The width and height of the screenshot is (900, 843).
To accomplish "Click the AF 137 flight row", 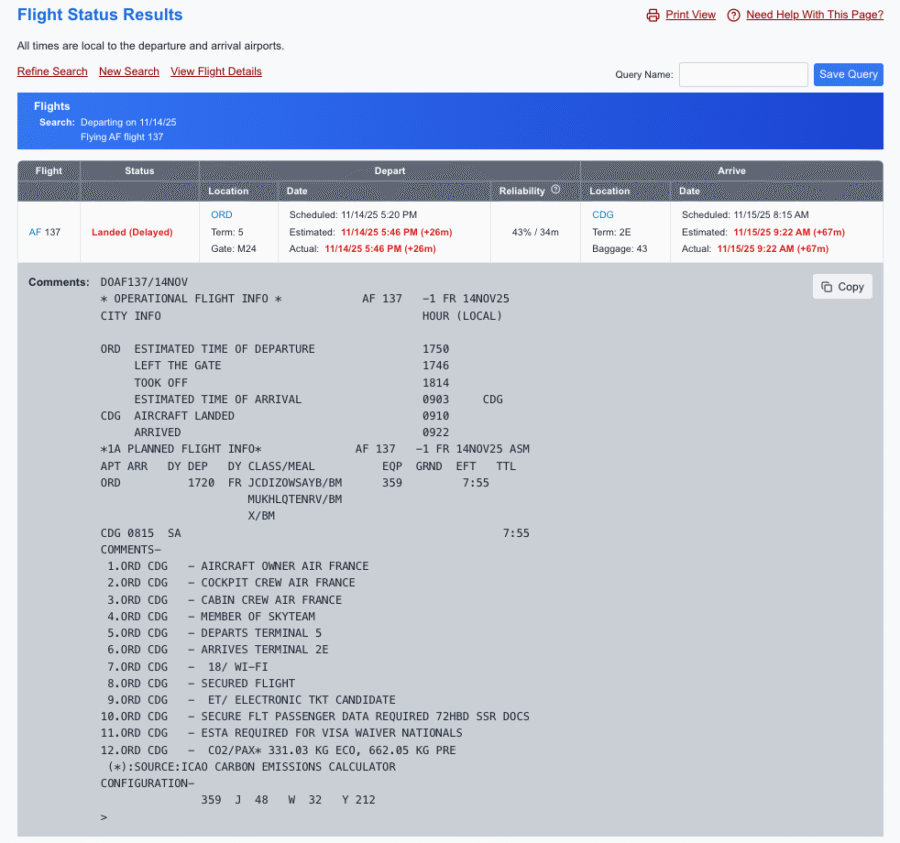I will pos(45,231).
